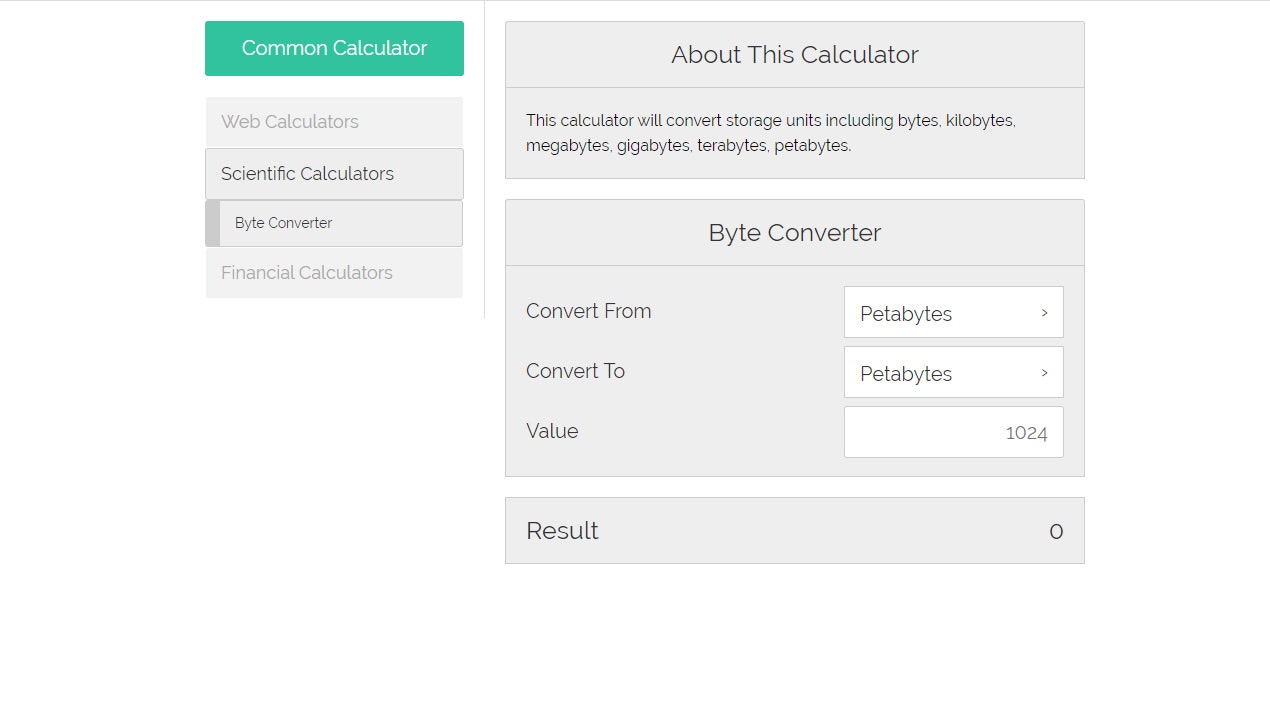This screenshot has width=1270, height=720.
Task: Click the Result row
Action: pos(795,530)
